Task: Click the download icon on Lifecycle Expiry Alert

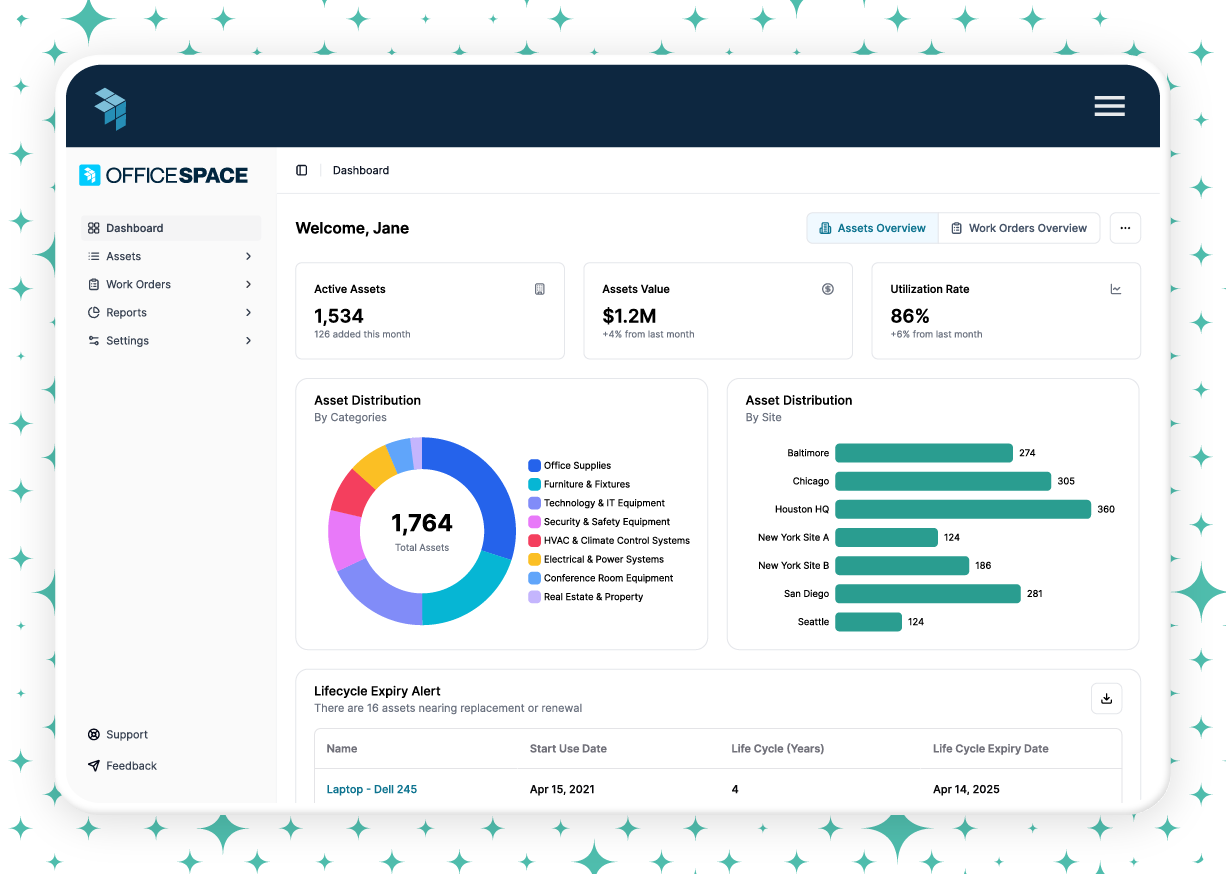Action: 1106,698
